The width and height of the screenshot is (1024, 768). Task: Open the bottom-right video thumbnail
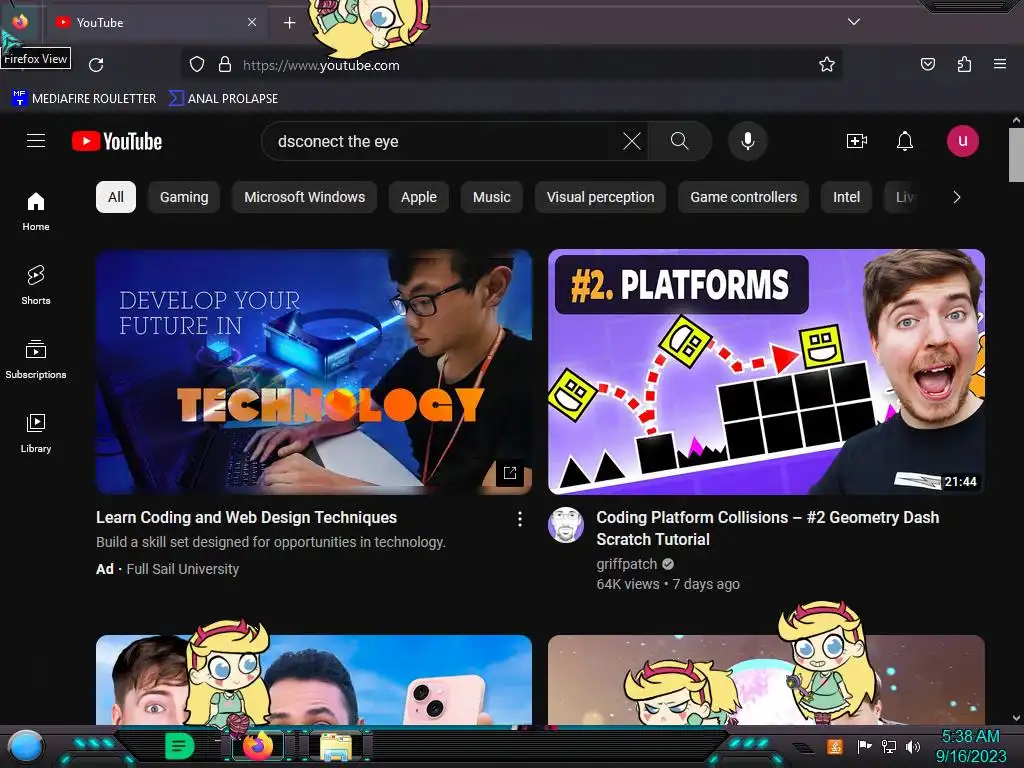point(766,679)
